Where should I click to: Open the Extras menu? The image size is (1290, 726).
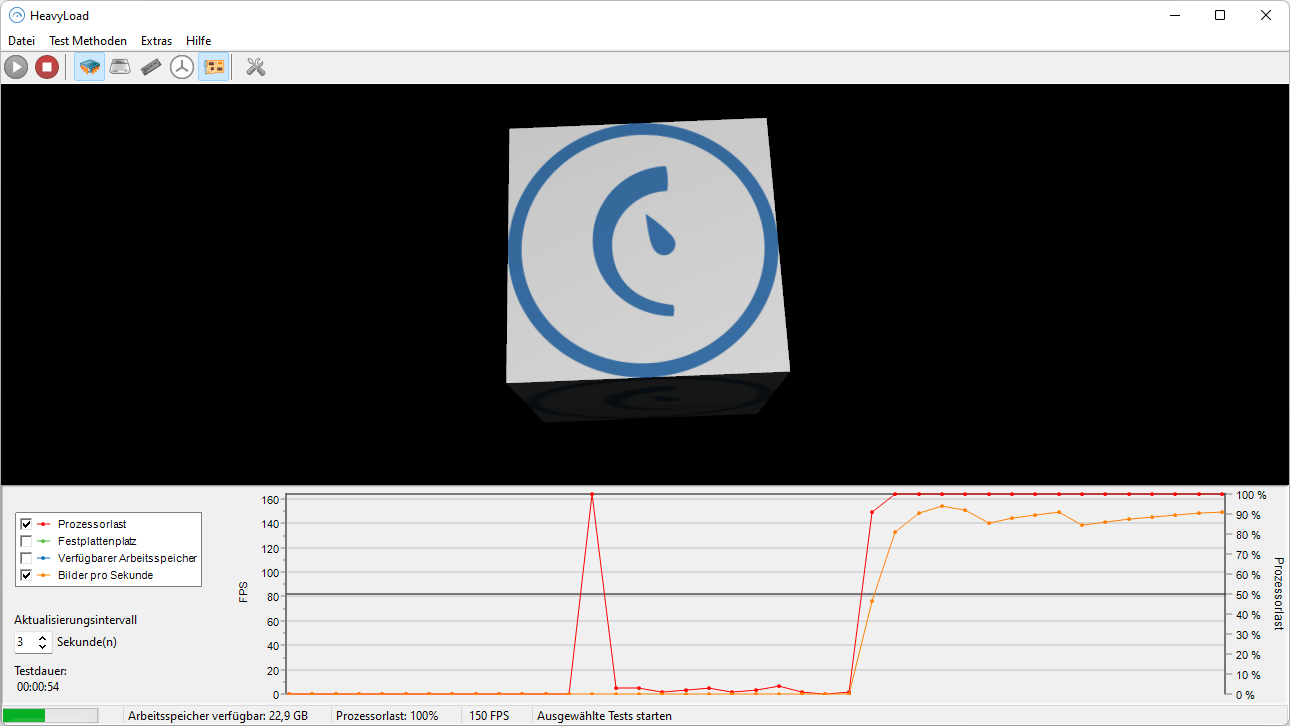[156, 41]
